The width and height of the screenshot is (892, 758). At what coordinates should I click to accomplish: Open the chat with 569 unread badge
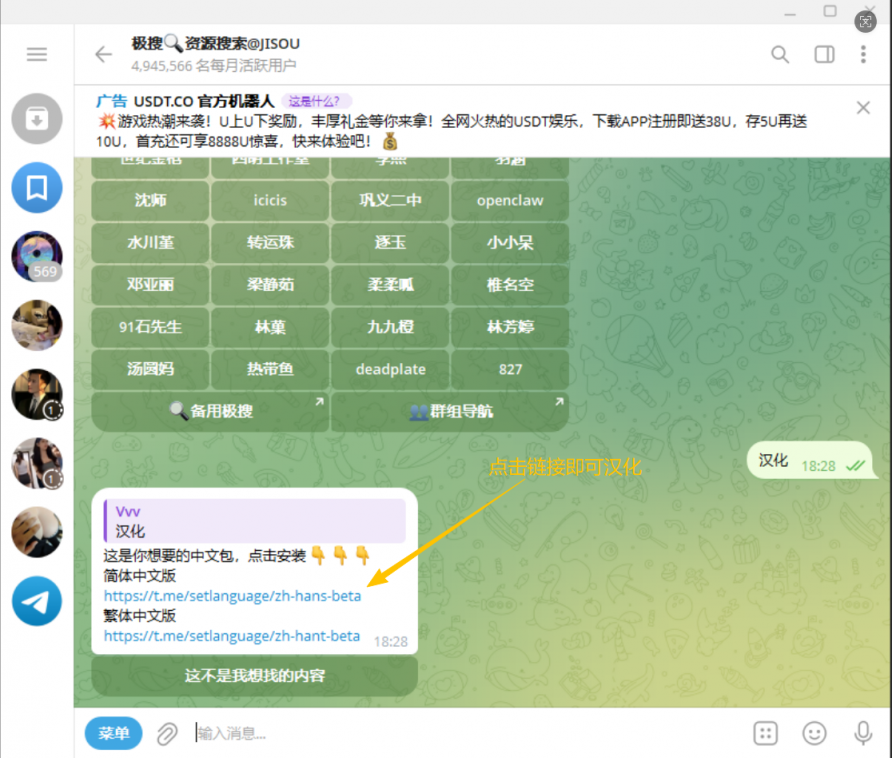tap(37, 257)
